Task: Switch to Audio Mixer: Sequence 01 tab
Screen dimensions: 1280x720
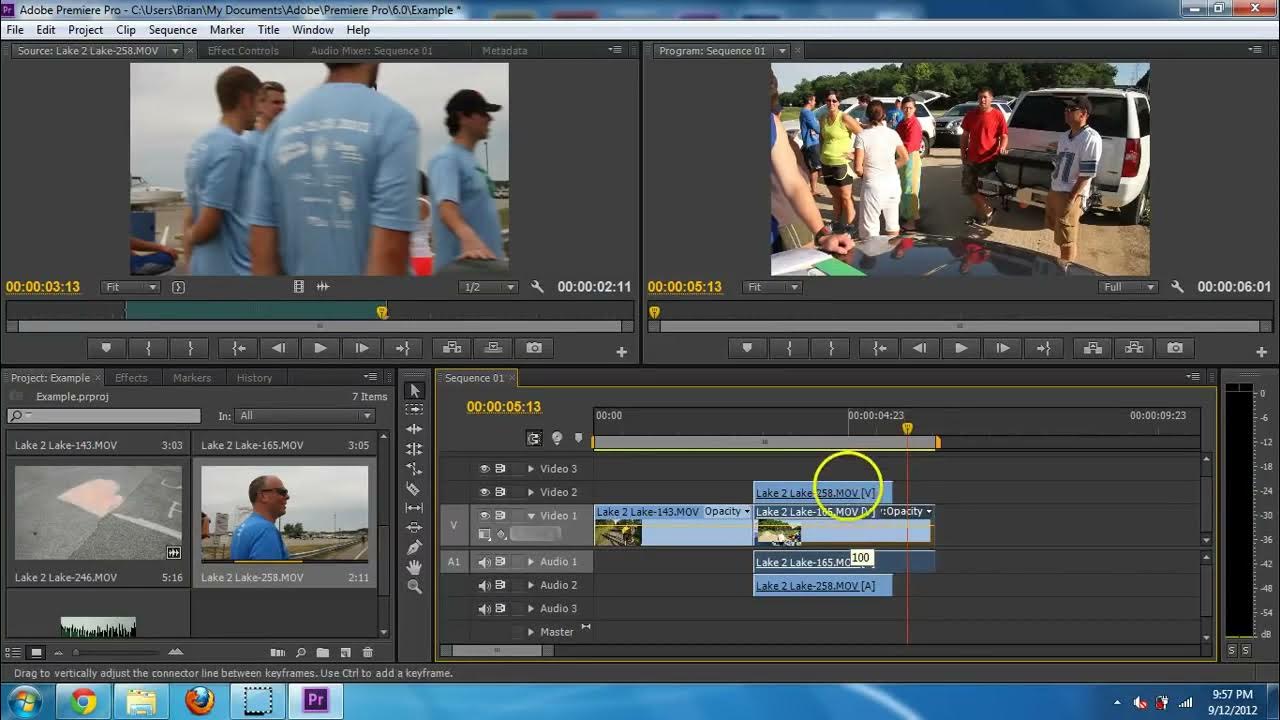Action: 371,51
